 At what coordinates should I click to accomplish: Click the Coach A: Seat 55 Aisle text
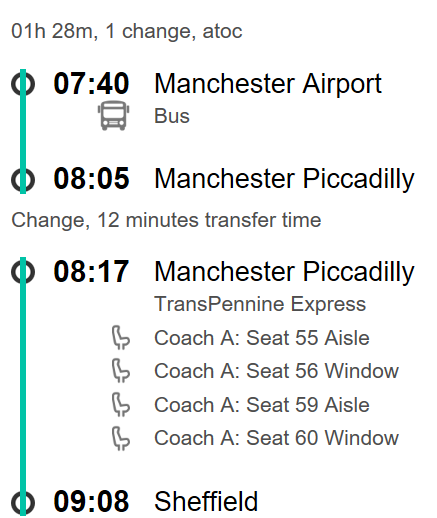tap(262, 338)
